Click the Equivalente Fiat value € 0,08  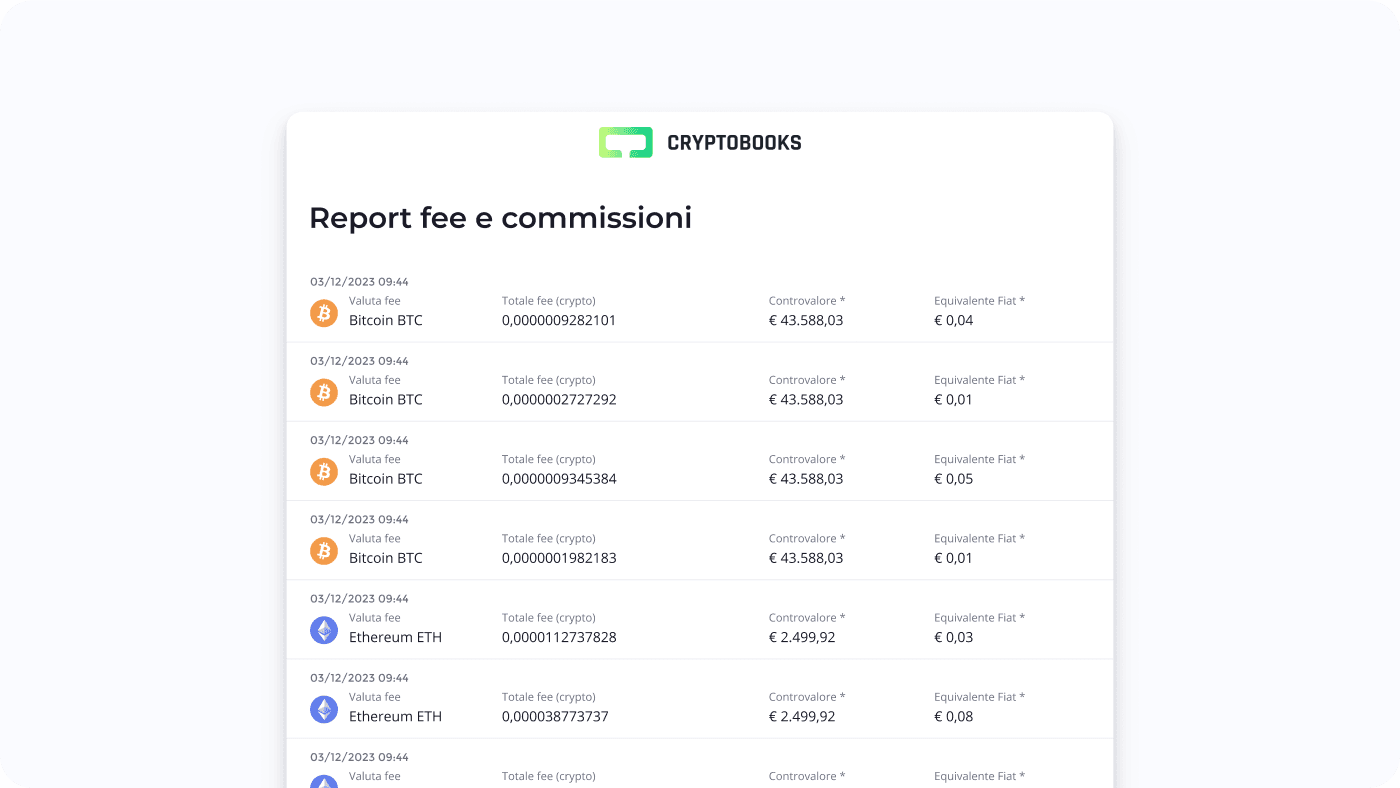point(953,717)
